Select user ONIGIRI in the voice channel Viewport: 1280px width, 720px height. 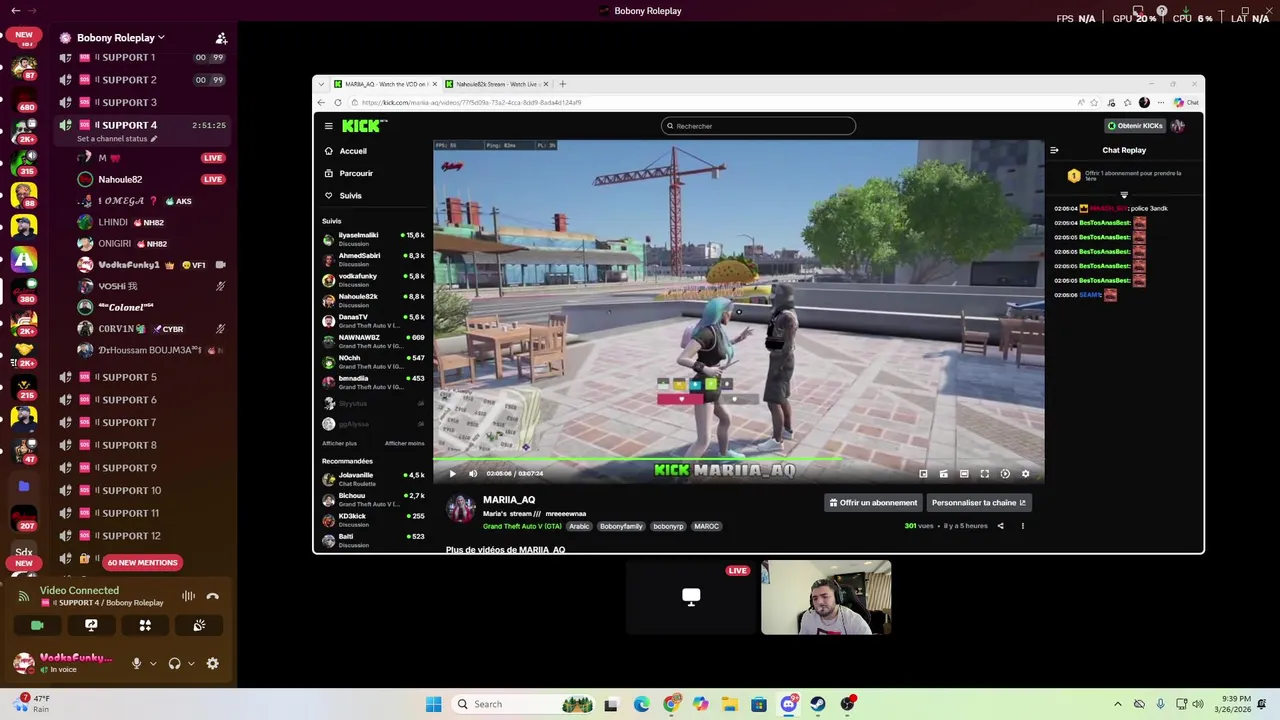point(150,243)
